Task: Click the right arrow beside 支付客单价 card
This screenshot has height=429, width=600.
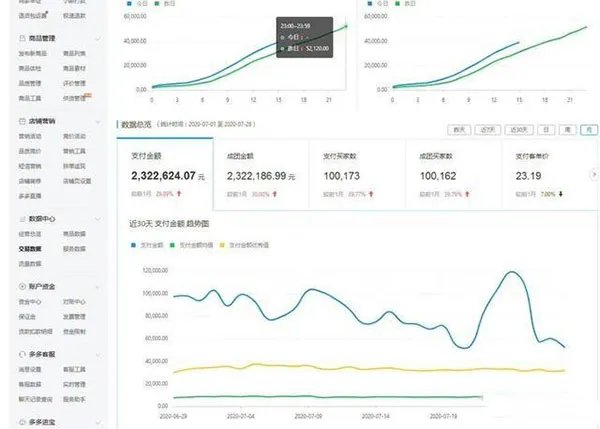Action: click(593, 173)
